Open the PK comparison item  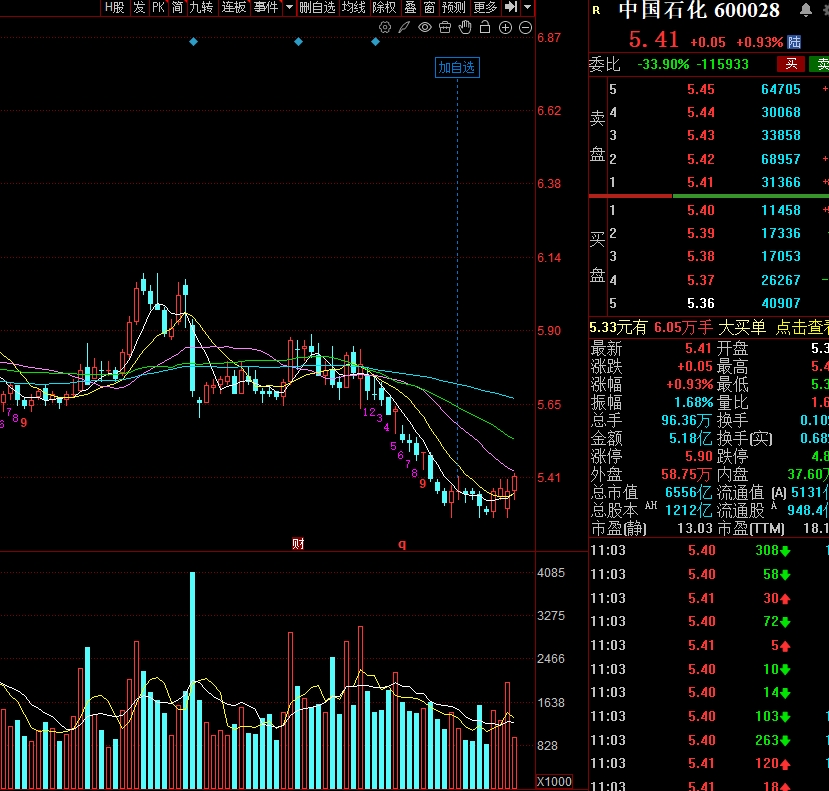tap(158, 7)
